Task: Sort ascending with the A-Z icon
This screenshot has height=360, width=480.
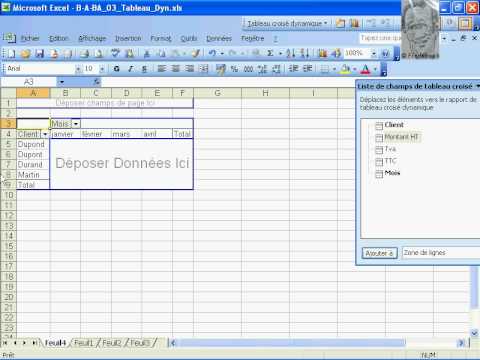Action: point(290,53)
